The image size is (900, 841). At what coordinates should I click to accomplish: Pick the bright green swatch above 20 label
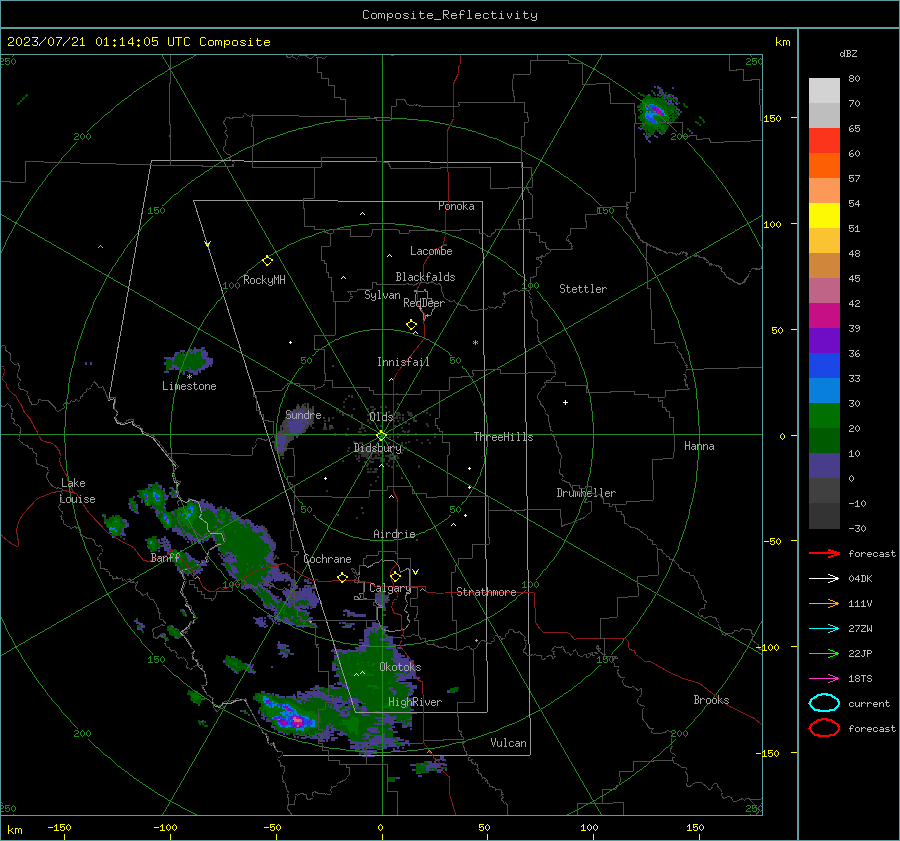(x=824, y=416)
